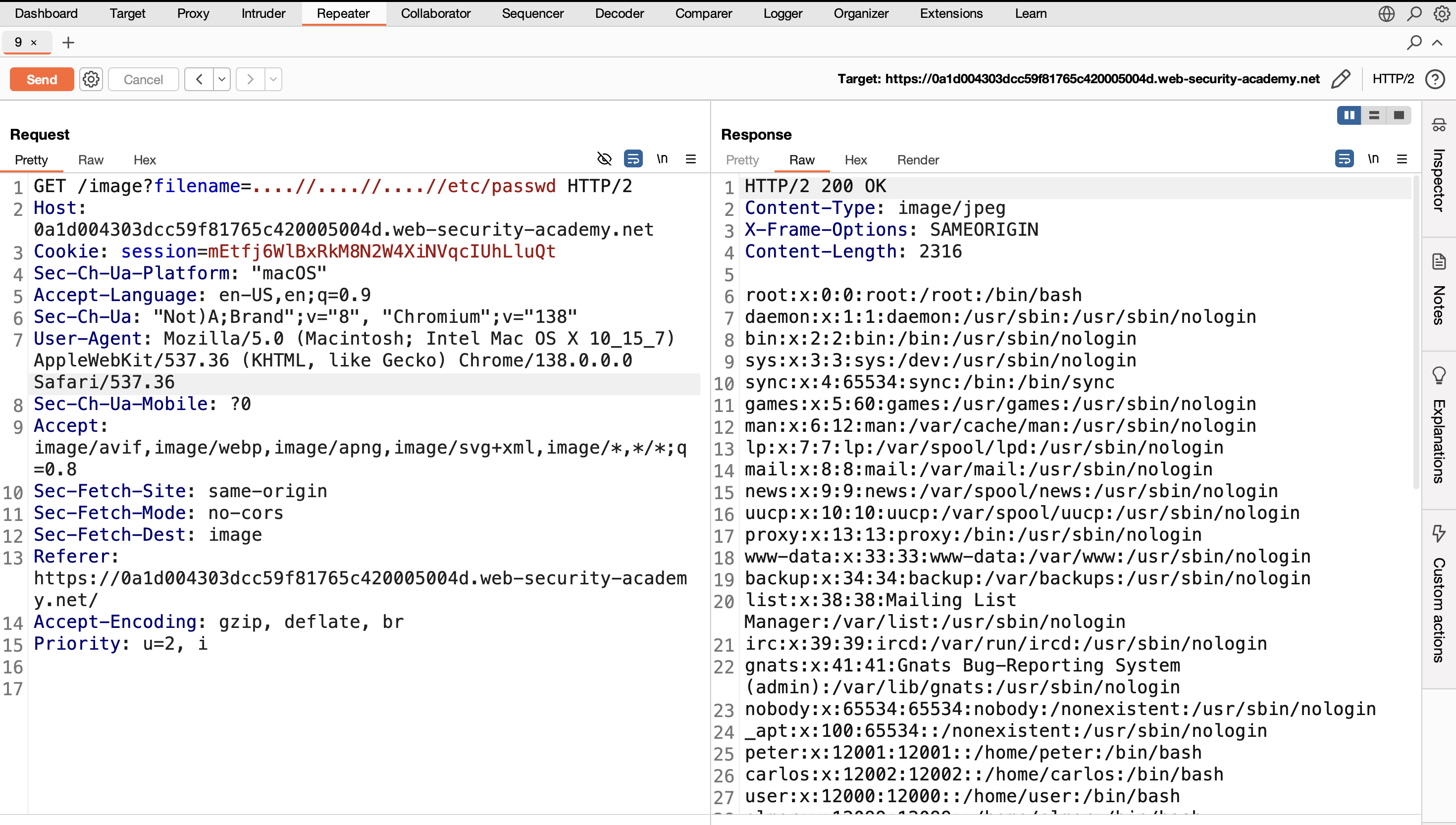Image resolution: width=1456 pixels, height=825 pixels.
Task: Add new Repeater tab with plus
Action: tap(68, 43)
